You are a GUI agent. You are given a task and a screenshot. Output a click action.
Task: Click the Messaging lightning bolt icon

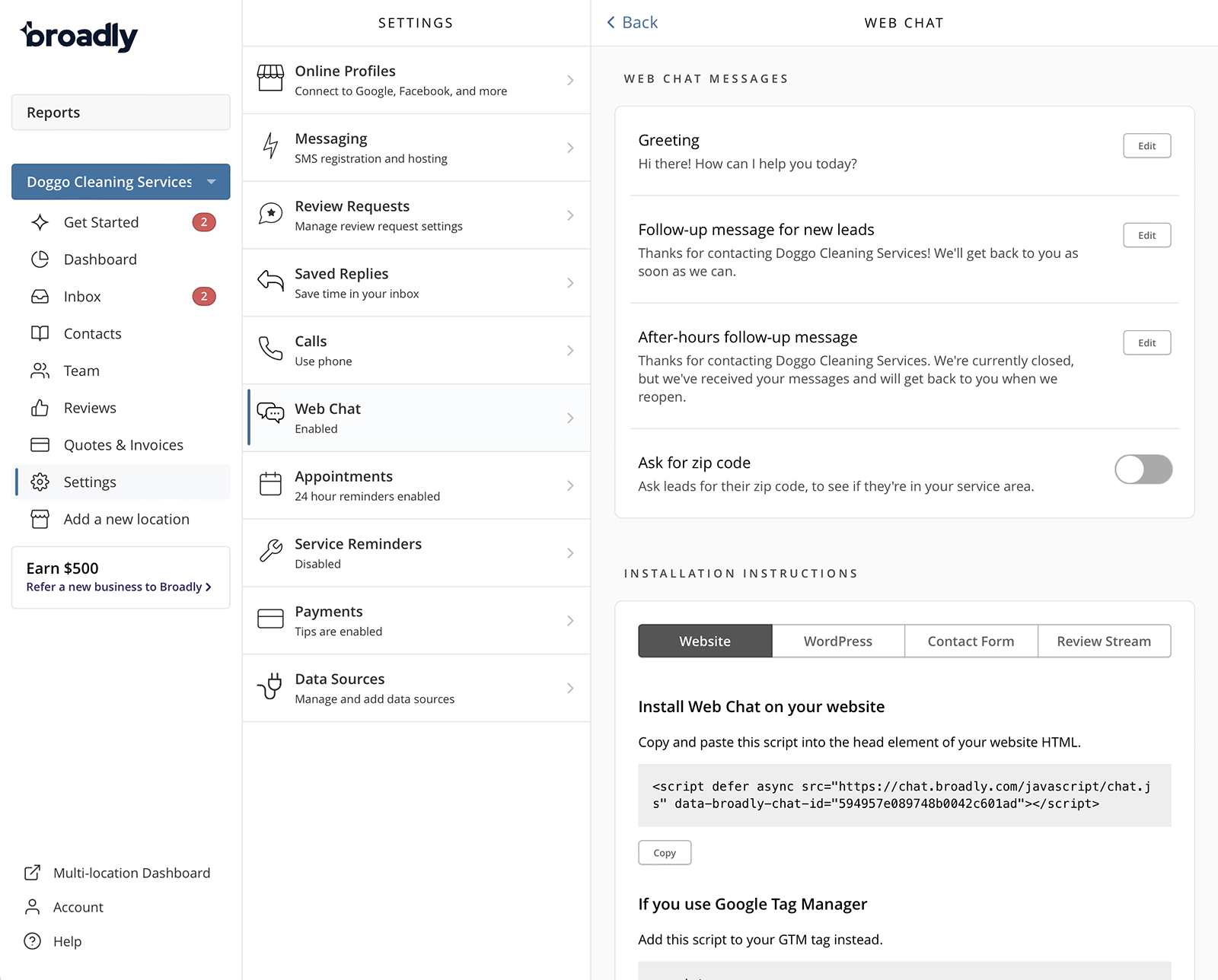270,146
